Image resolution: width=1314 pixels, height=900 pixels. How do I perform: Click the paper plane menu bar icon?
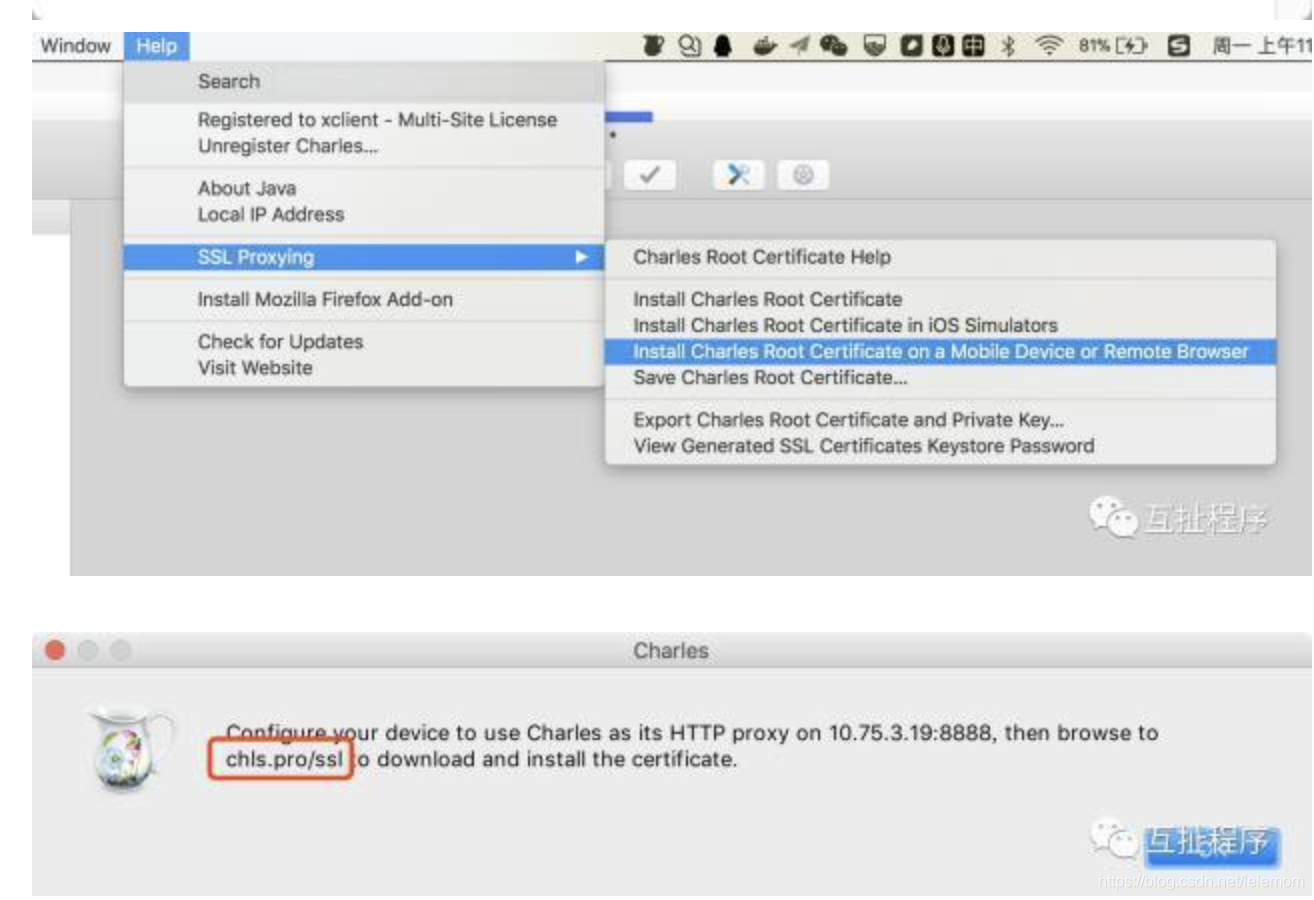800,46
